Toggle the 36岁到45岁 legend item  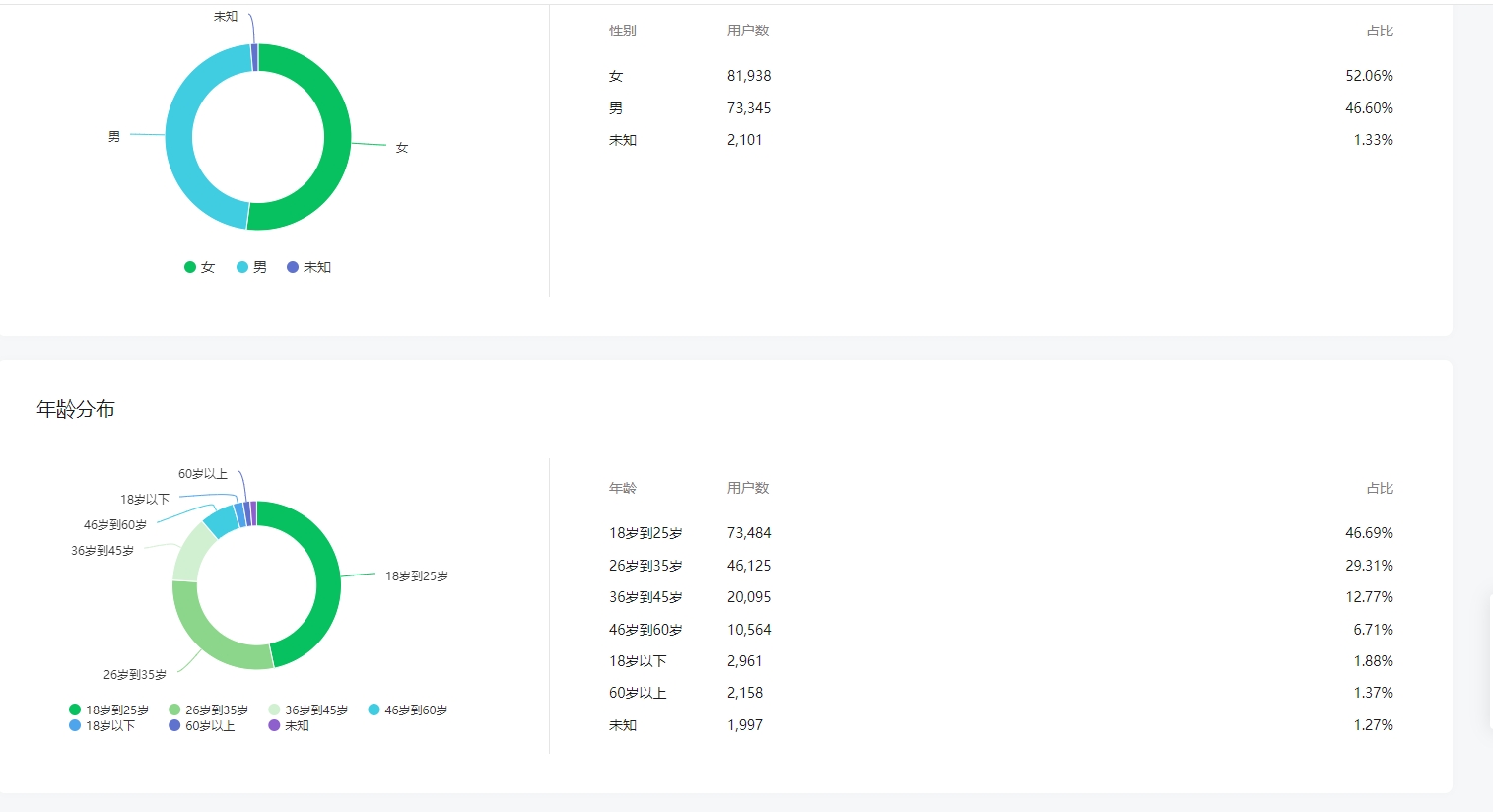(307, 710)
